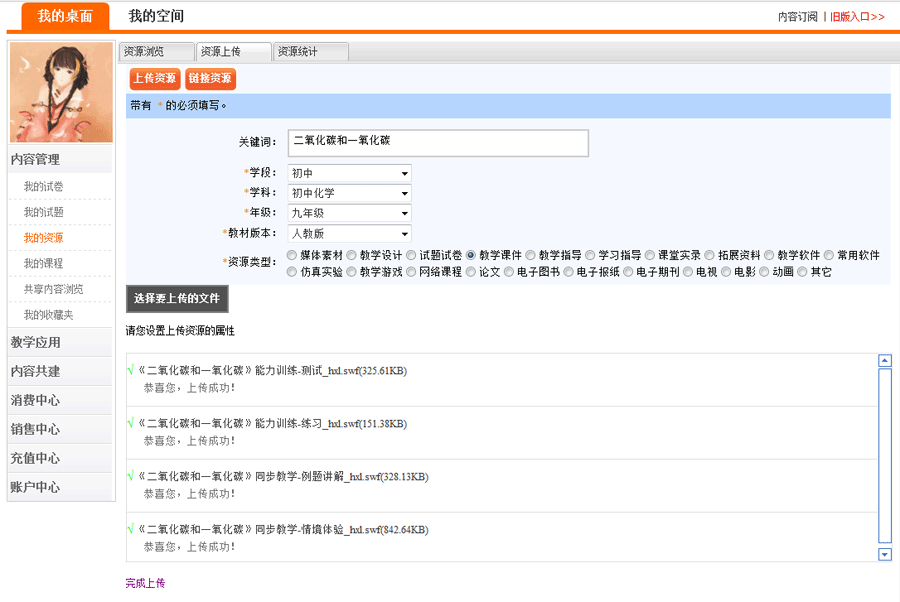Open the 学段 dropdown showing 初中

349,173
